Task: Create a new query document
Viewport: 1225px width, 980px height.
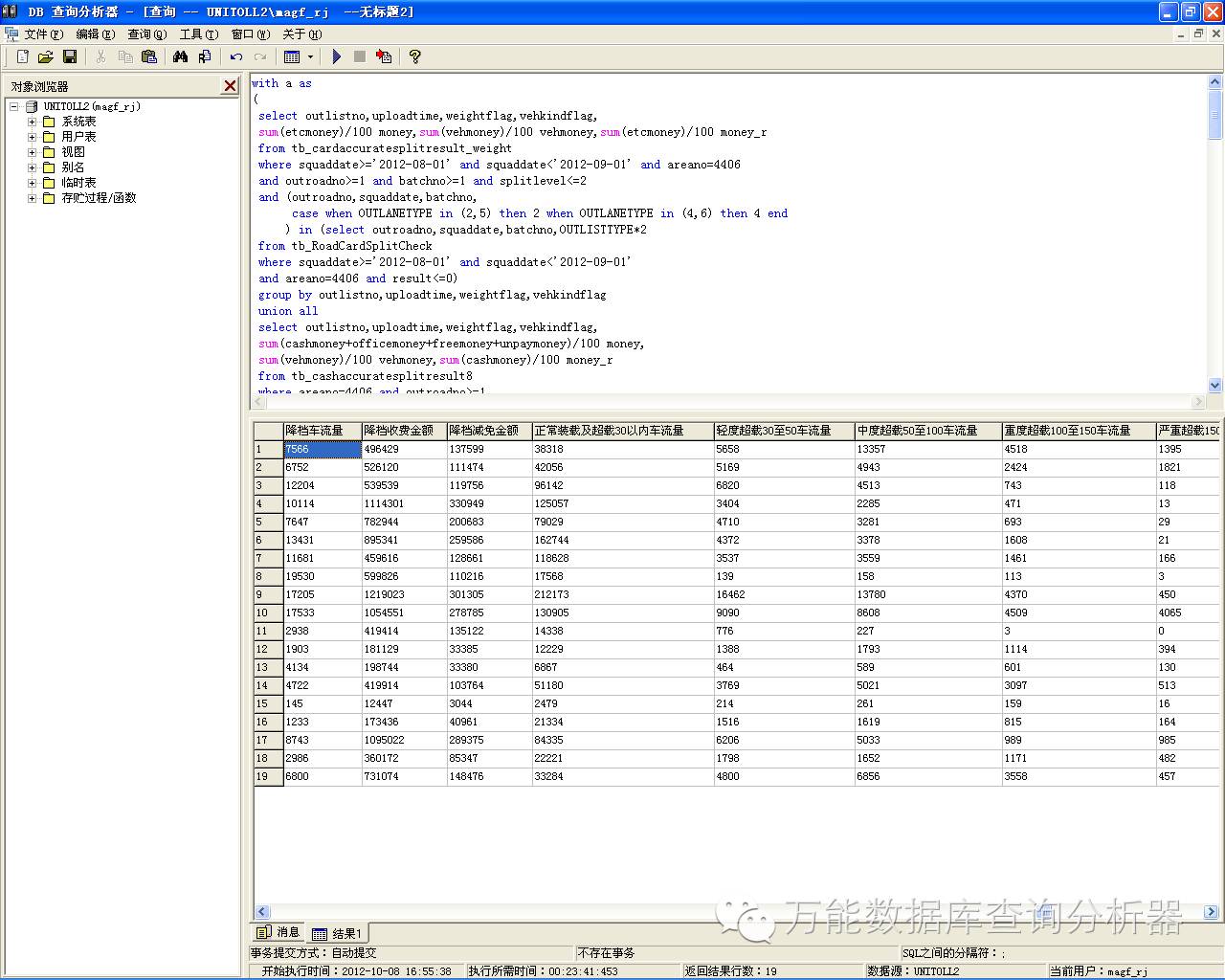Action: click(23, 56)
